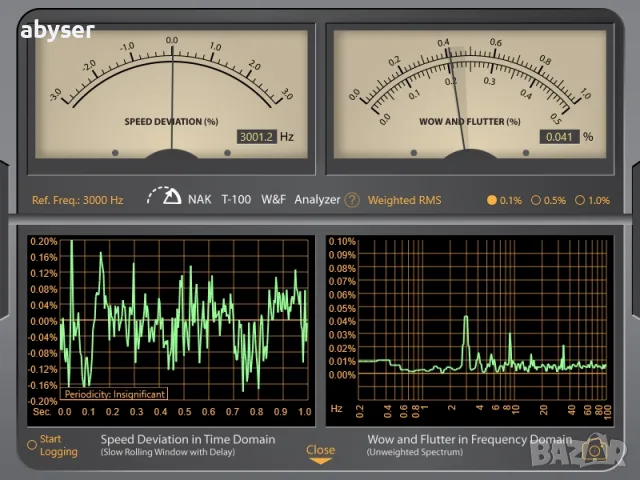The width and height of the screenshot is (640, 480).
Task: Click the green time domain waveform graph
Action: pyautogui.click(x=184, y=318)
